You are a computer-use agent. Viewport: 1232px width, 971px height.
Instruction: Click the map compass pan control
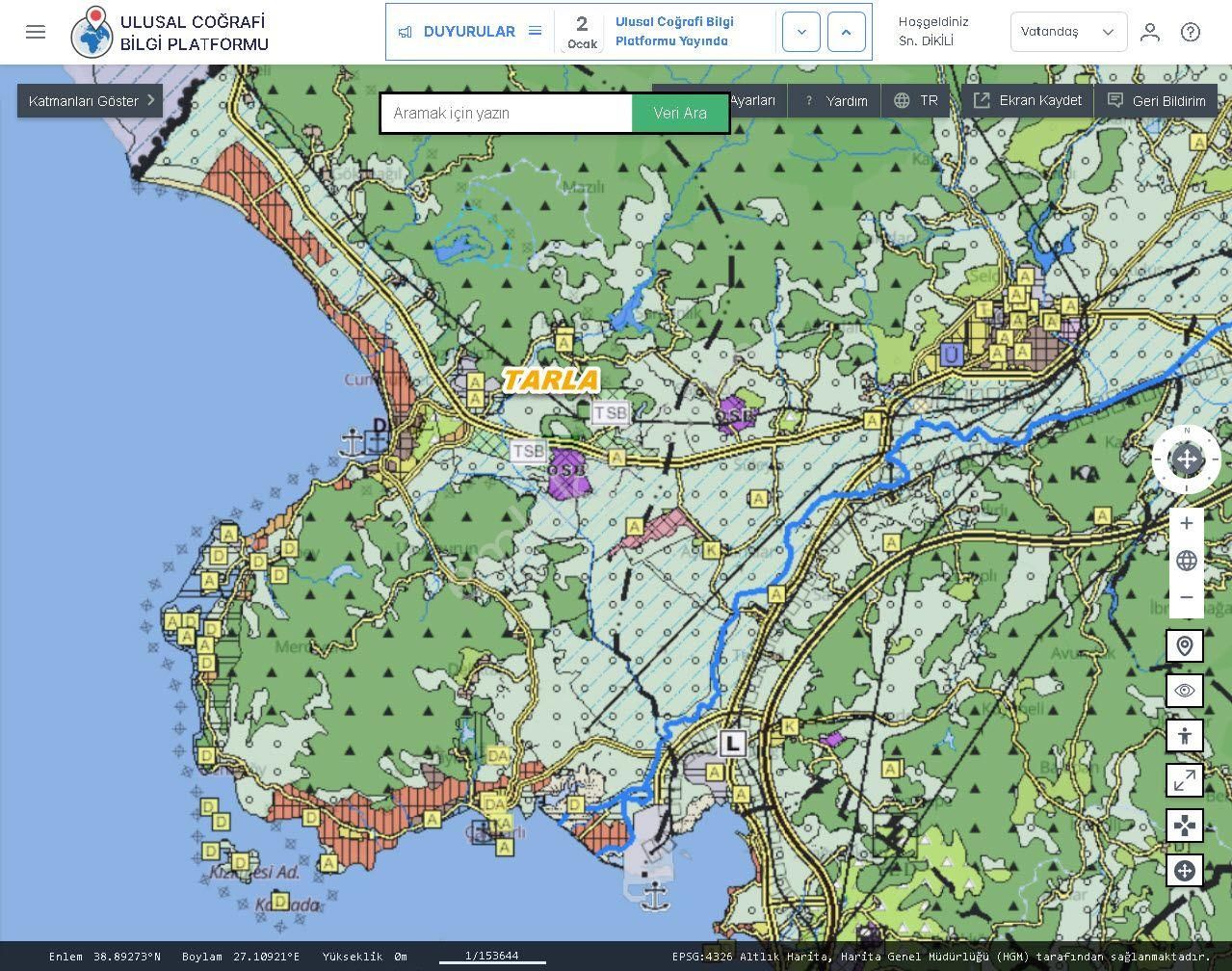[1186, 459]
